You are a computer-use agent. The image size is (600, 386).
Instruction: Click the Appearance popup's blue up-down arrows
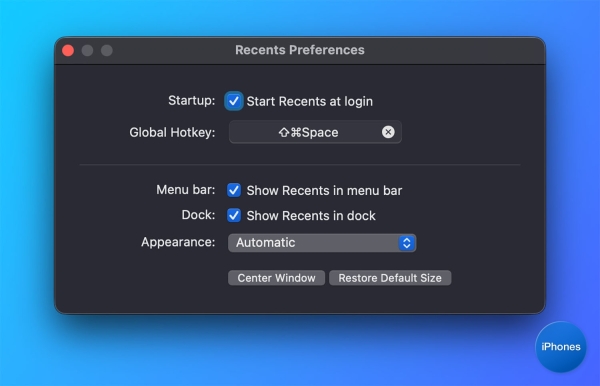point(407,243)
